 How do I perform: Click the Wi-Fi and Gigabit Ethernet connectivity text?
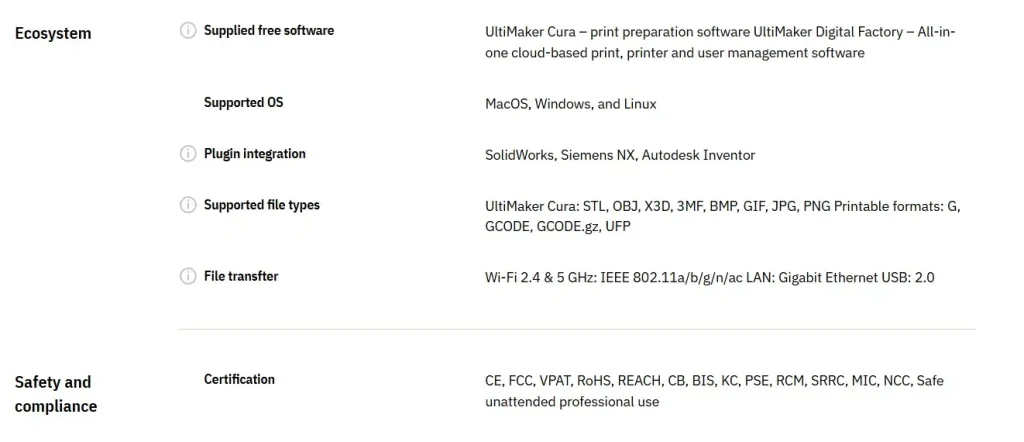point(709,277)
